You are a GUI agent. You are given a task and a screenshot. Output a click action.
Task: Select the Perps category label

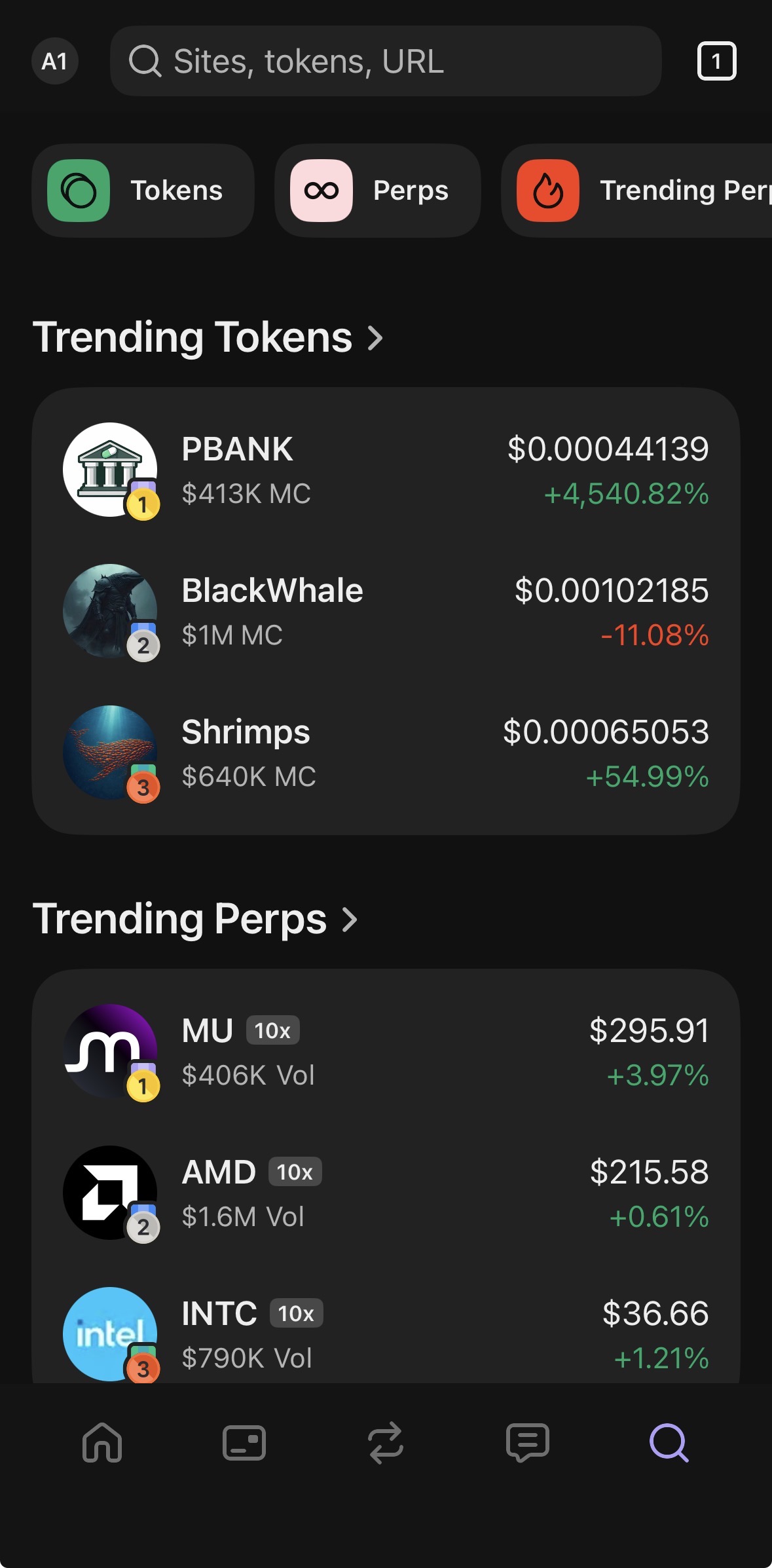[411, 191]
